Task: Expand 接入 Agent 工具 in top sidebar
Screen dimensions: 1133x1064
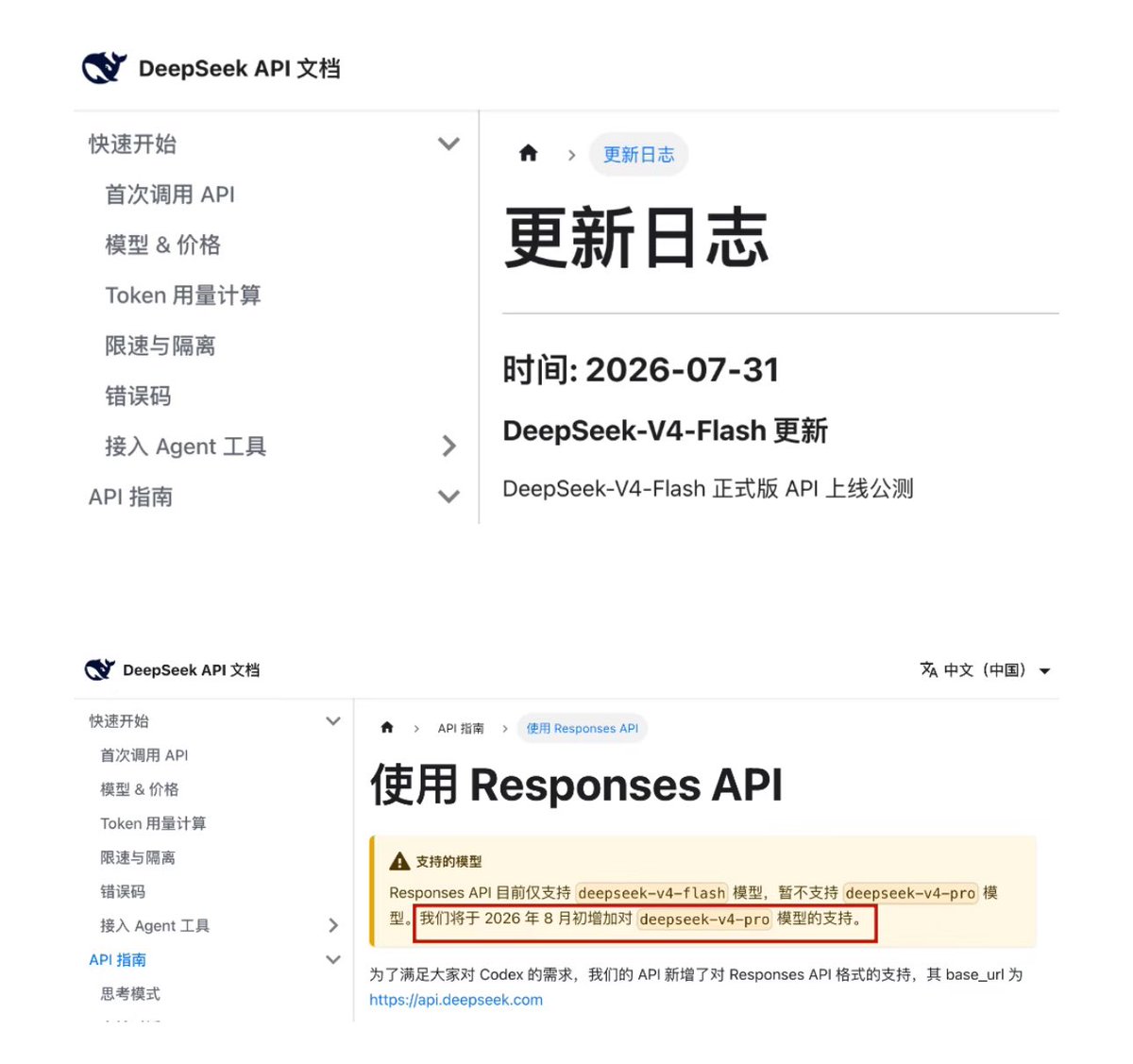Action: point(449,446)
